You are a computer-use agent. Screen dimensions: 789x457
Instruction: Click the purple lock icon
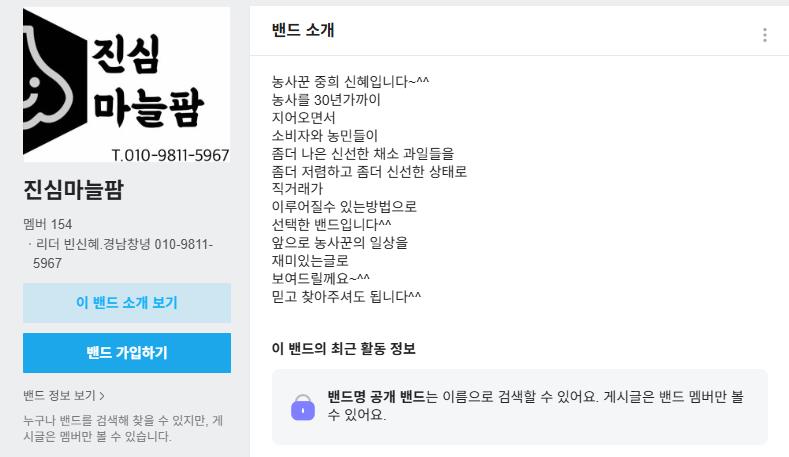[303, 408]
